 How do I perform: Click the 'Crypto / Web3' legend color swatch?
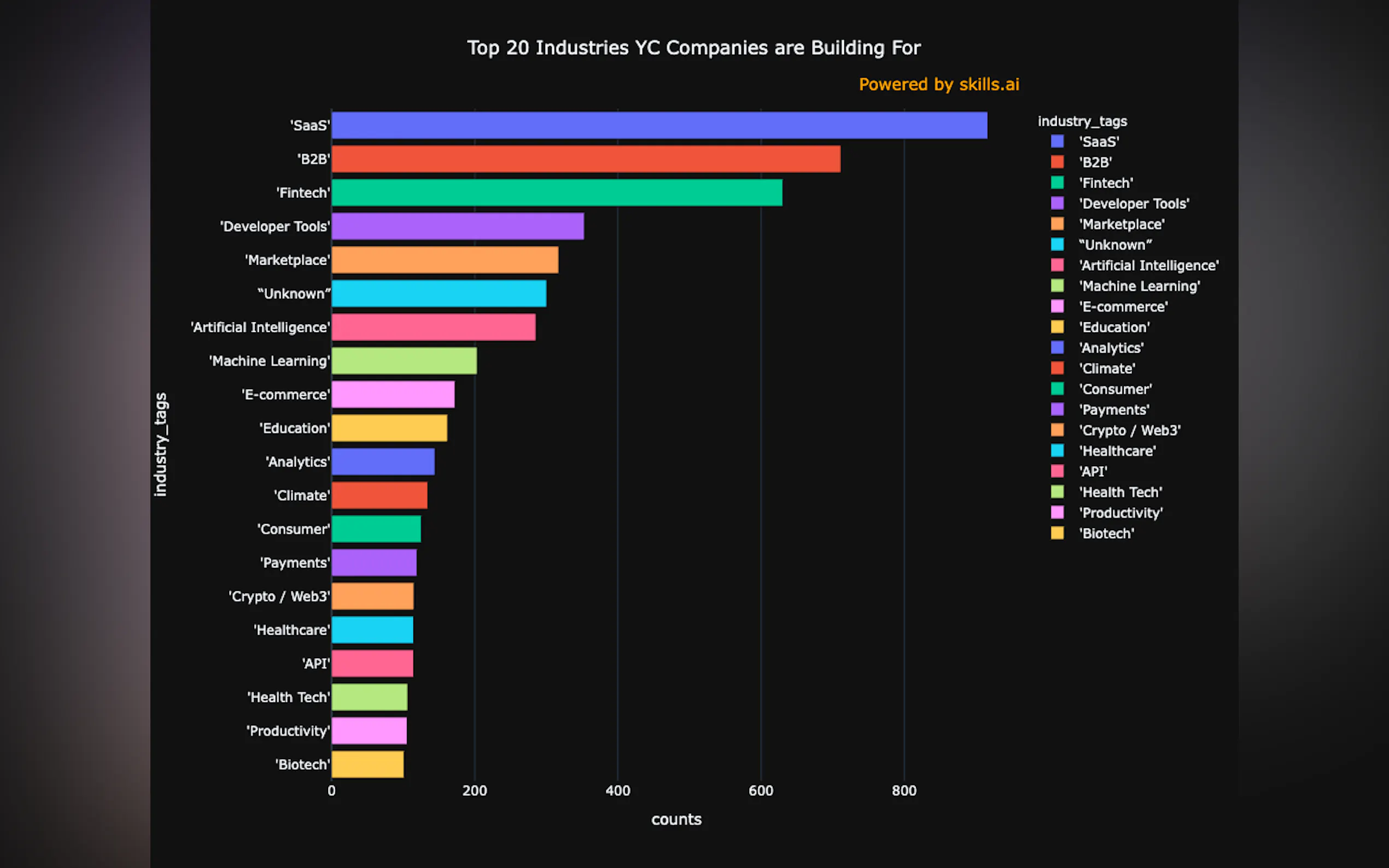pos(1058,430)
